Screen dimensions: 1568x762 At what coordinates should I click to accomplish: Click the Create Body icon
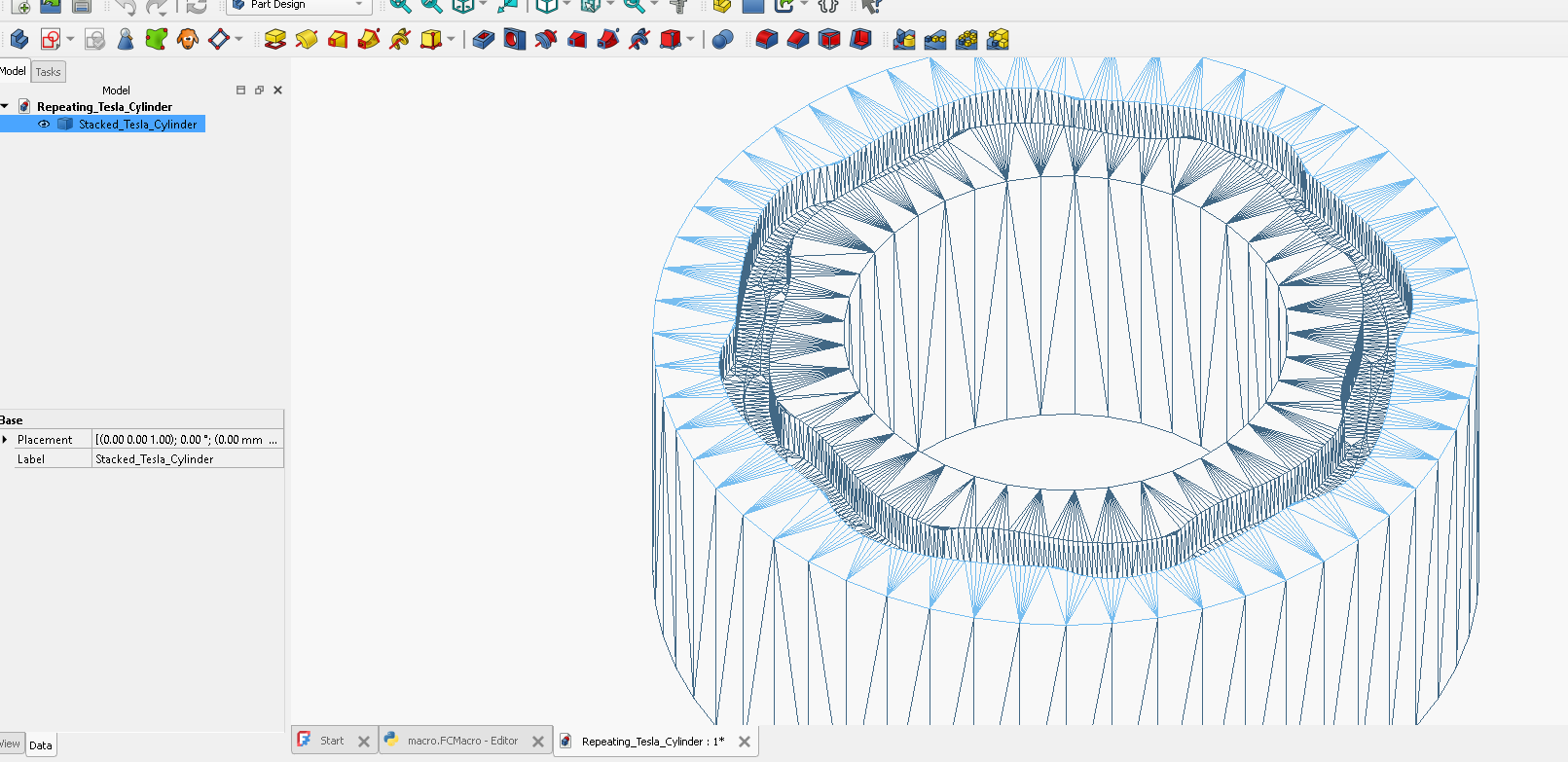click(x=18, y=40)
